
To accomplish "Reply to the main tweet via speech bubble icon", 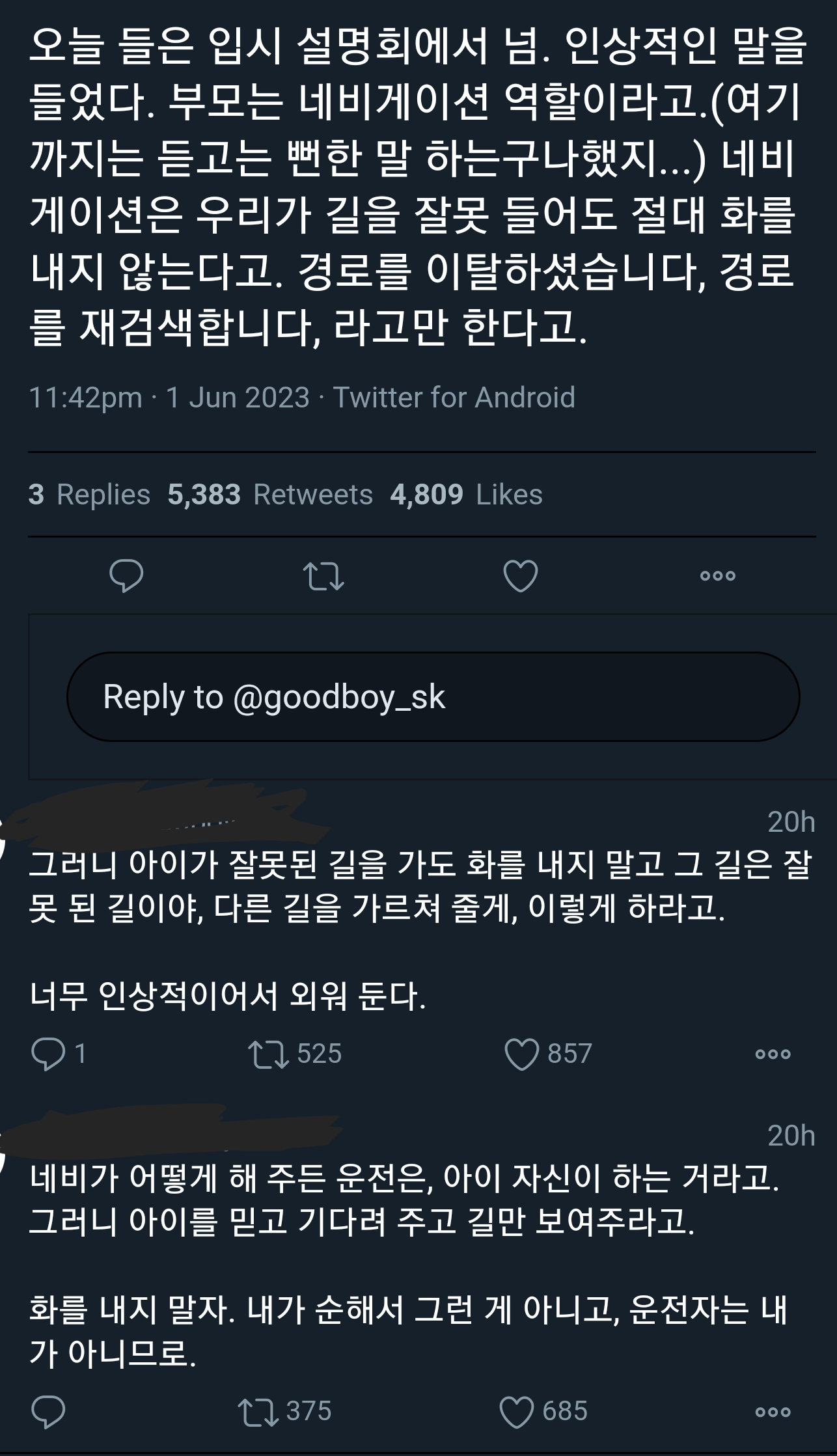I will [126, 575].
